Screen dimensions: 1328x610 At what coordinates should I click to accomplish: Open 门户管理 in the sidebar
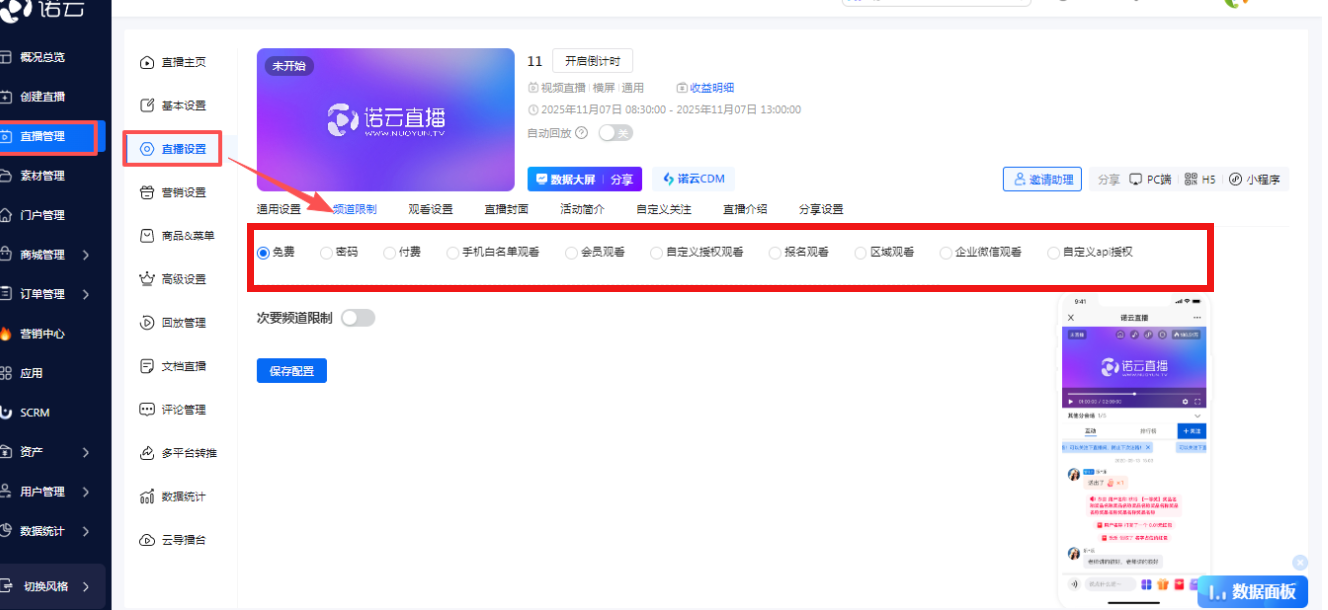click(x=42, y=215)
